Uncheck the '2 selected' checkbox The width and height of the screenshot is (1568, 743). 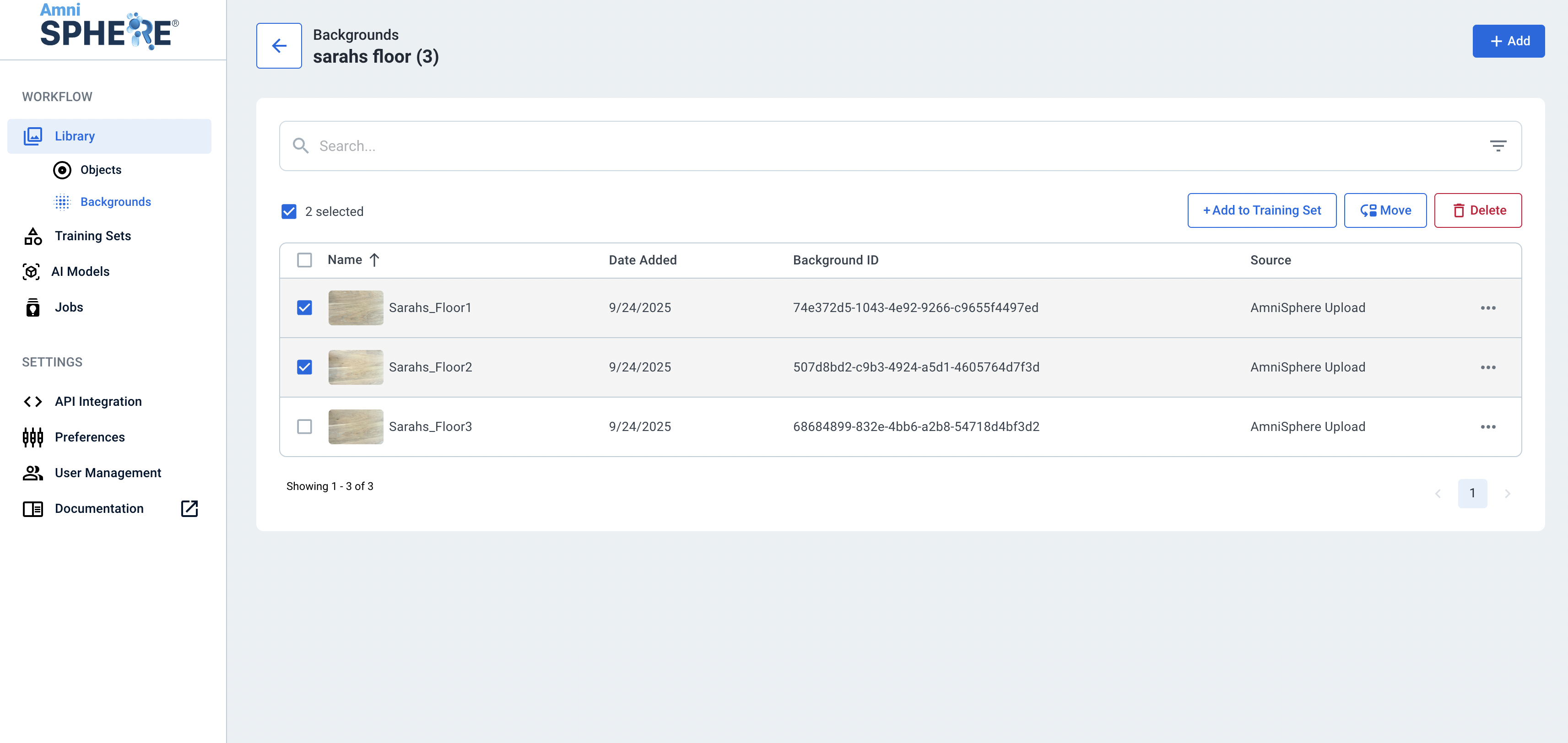click(x=289, y=212)
